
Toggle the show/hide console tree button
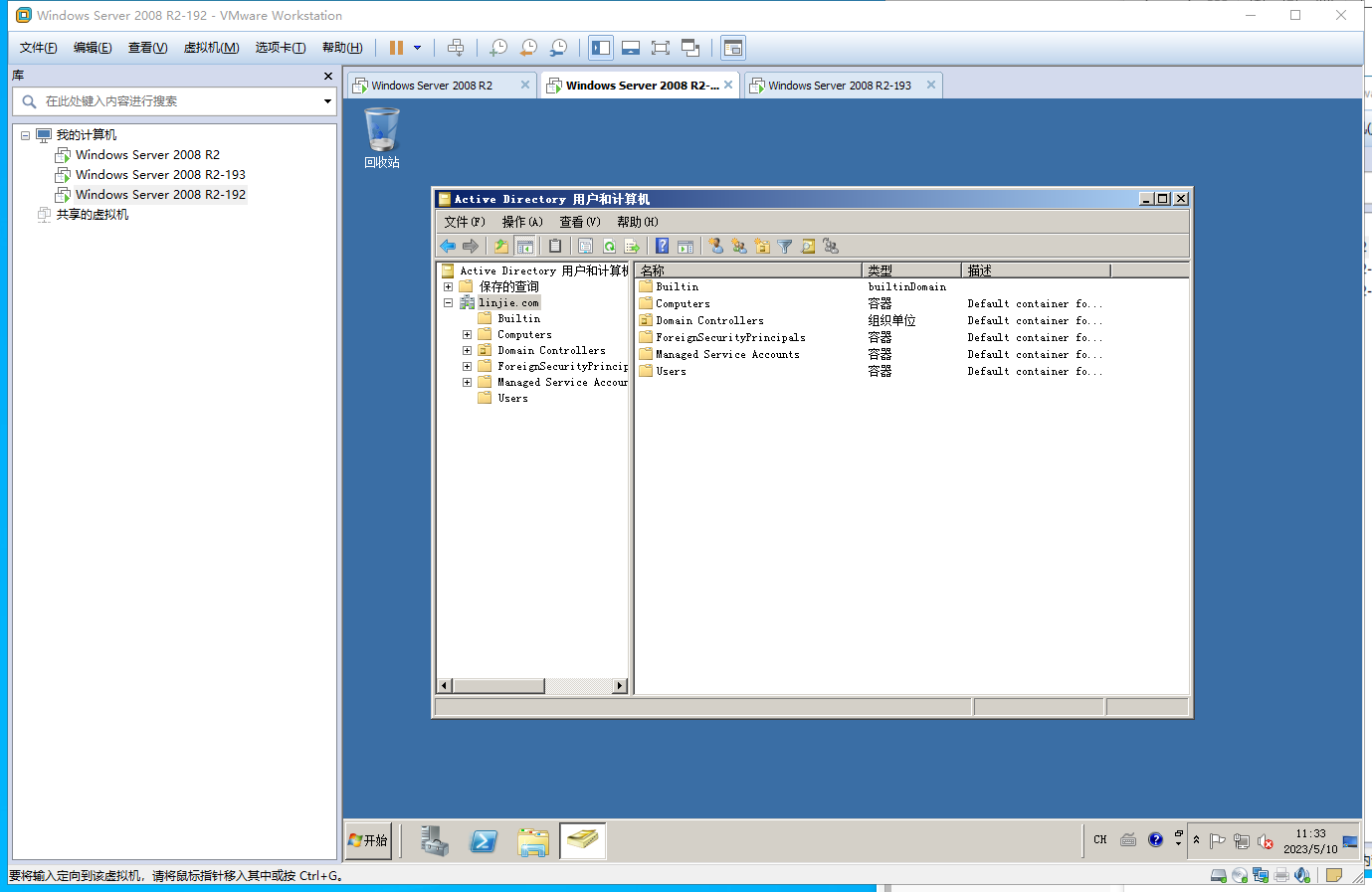pyautogui.click(x=525, y=247)
